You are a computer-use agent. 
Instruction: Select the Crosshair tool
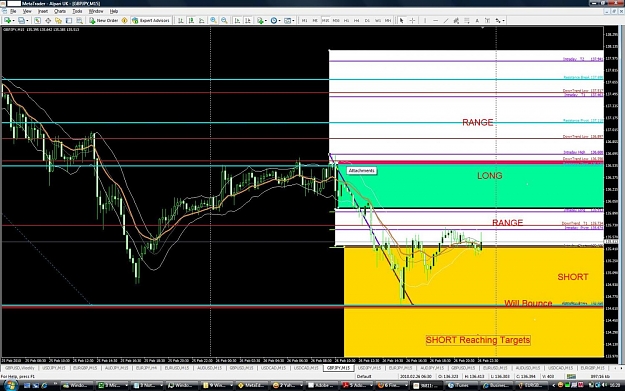click(x=412, y=20)
